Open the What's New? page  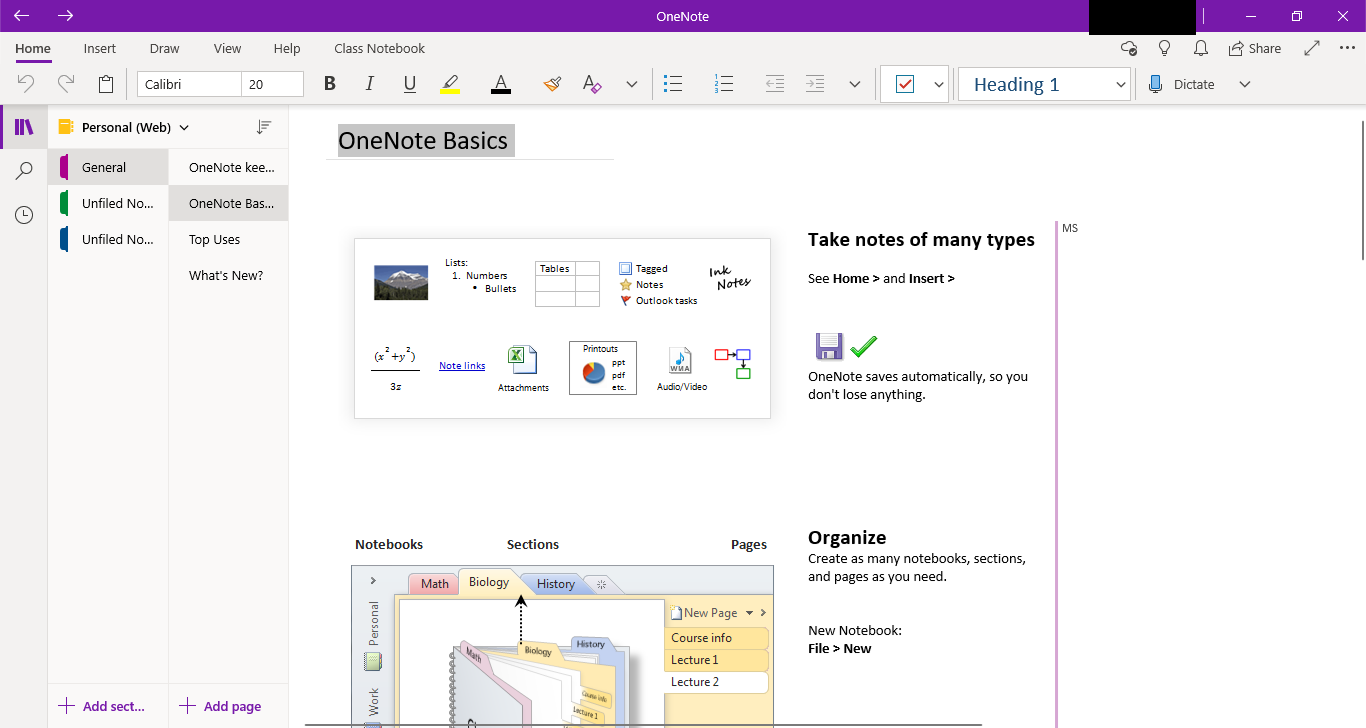pos(229,275)
